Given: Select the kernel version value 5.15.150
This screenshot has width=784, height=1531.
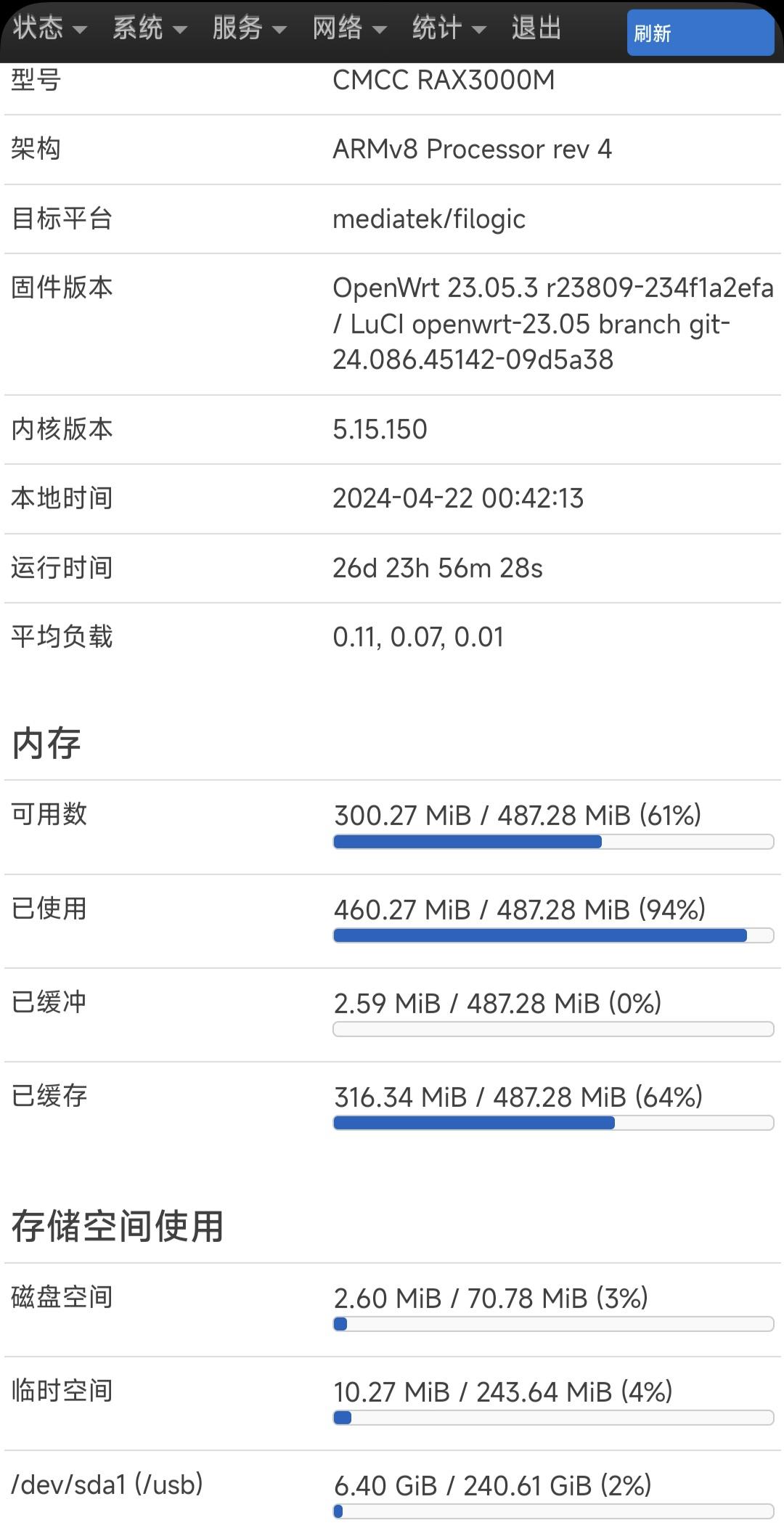Looking at the screenshot, I should [x=380, y=429].
